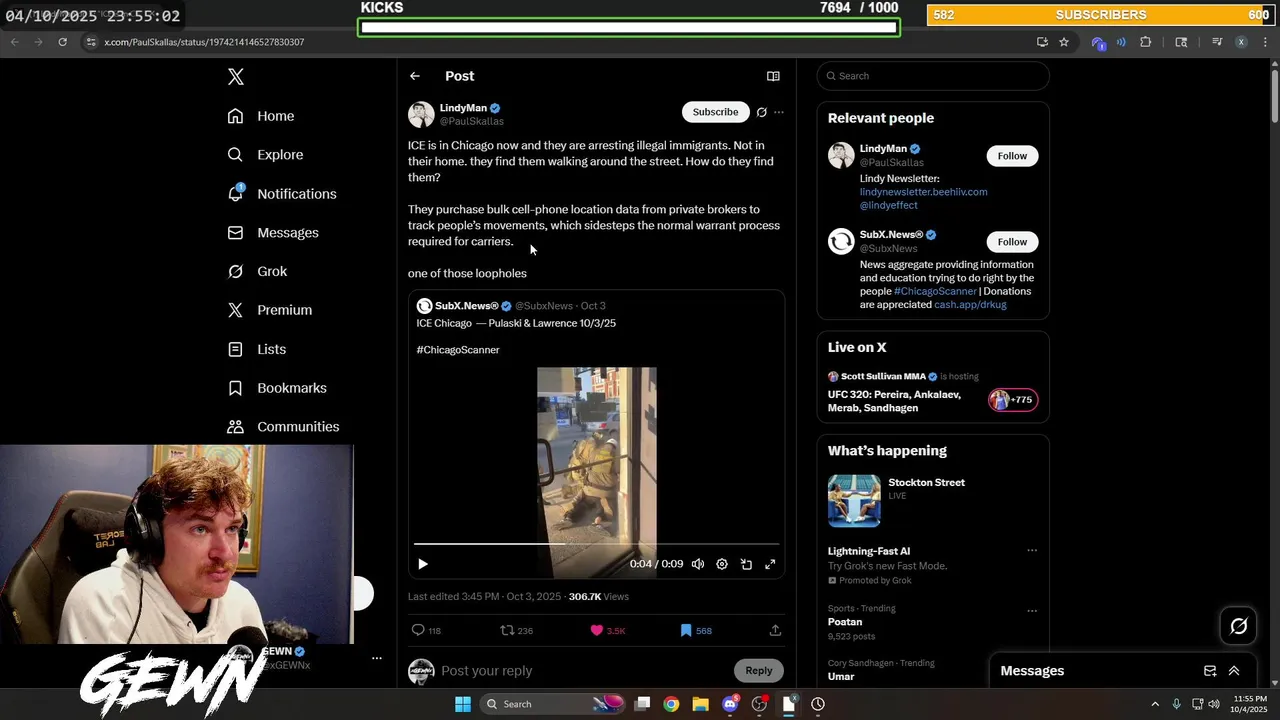
Task: Open @PaulSkallas handle link on post
Action: point(472,121)
